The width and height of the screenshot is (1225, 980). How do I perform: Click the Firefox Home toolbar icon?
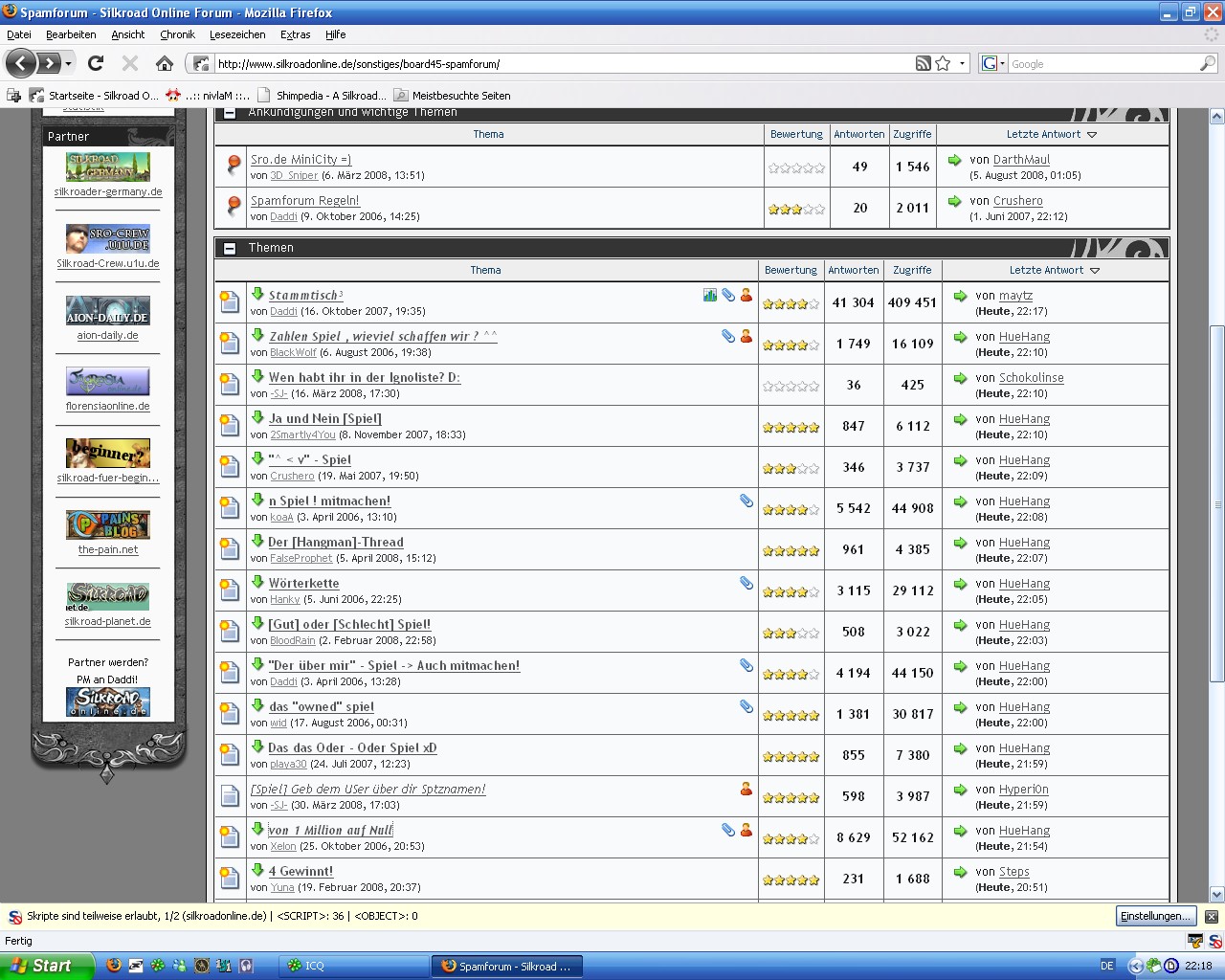click(165, 64)
